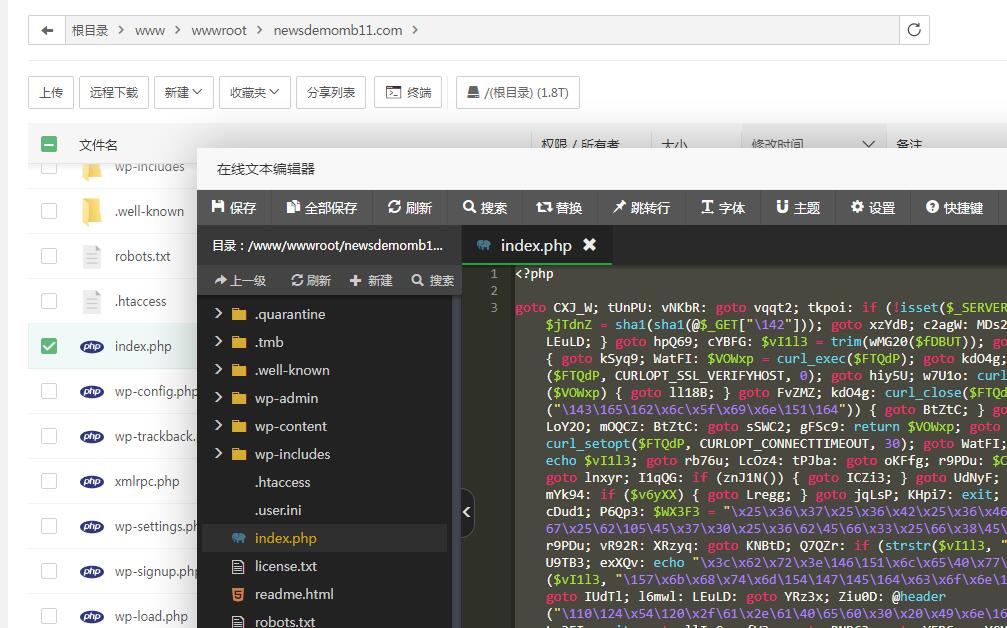Go up one level with 上一级
This screenshot has height=628, width=1007.
coord(240,280)
